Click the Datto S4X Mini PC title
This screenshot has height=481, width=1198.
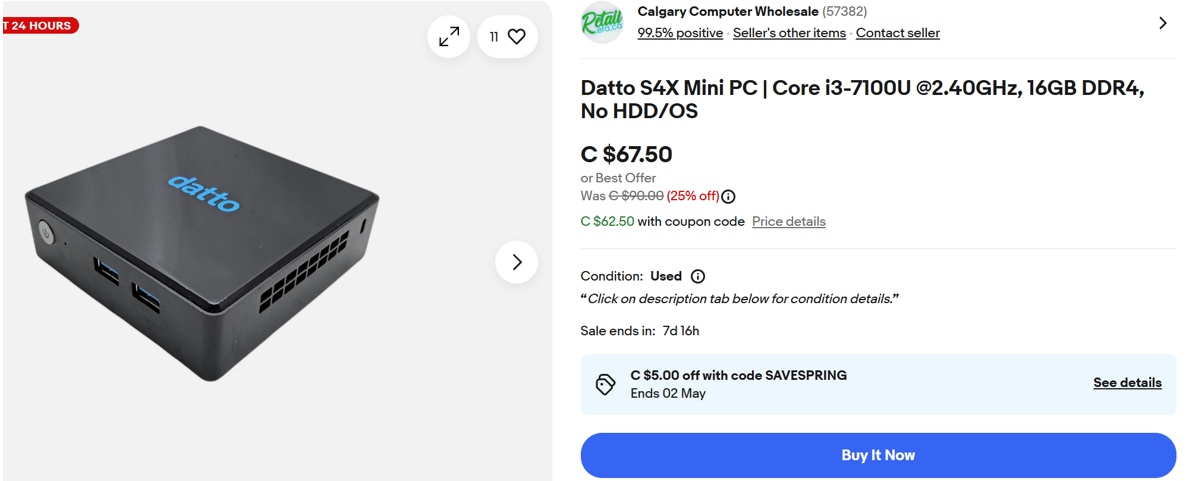coord(861,99)
